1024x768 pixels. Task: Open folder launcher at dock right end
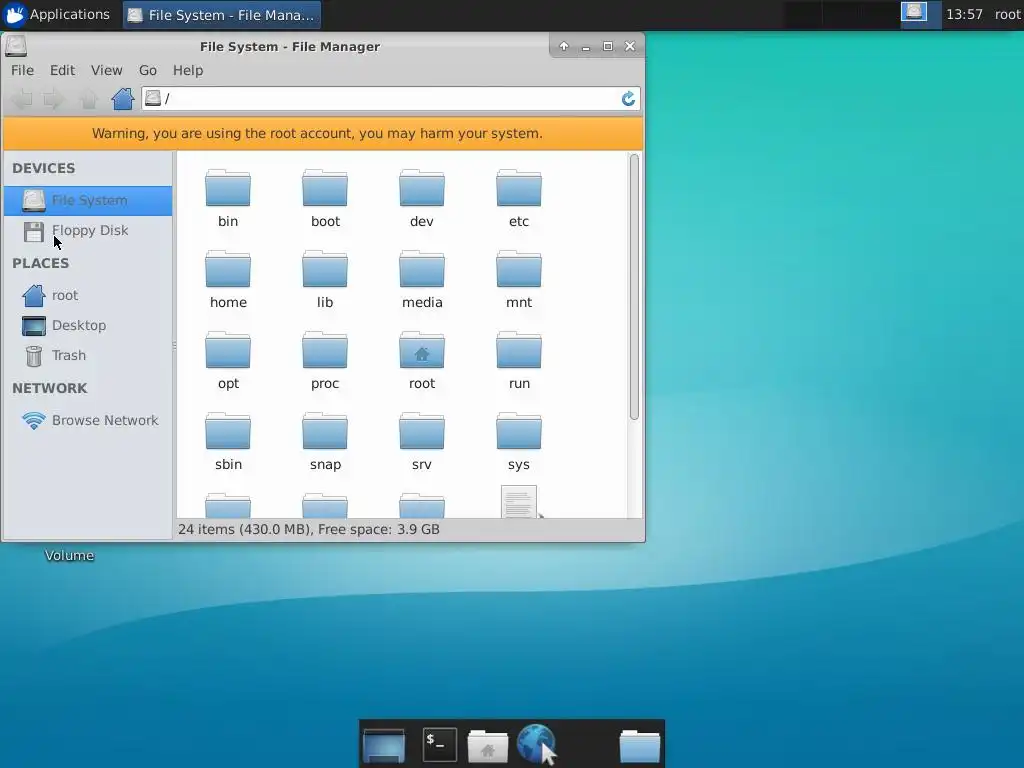point(640,746)
